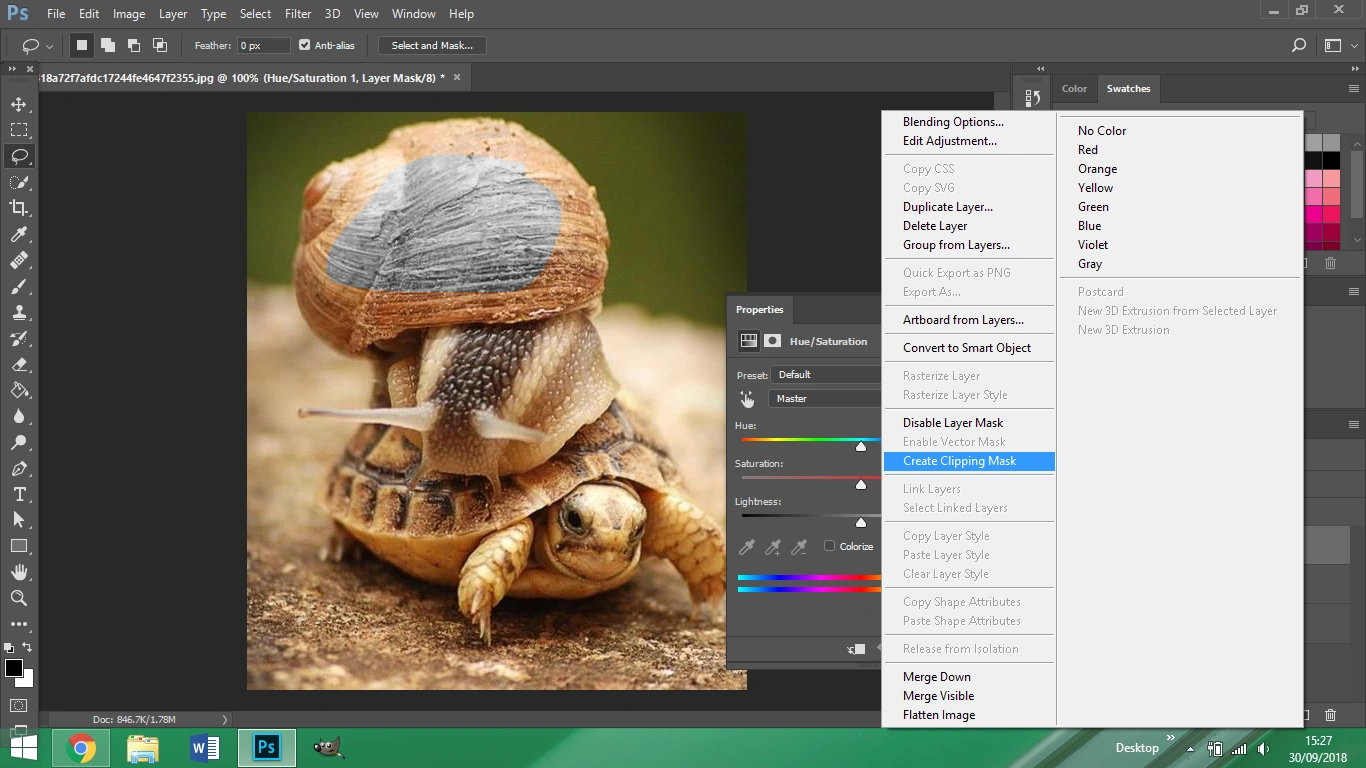Open GIMP from the taskbar

point(328,747)
